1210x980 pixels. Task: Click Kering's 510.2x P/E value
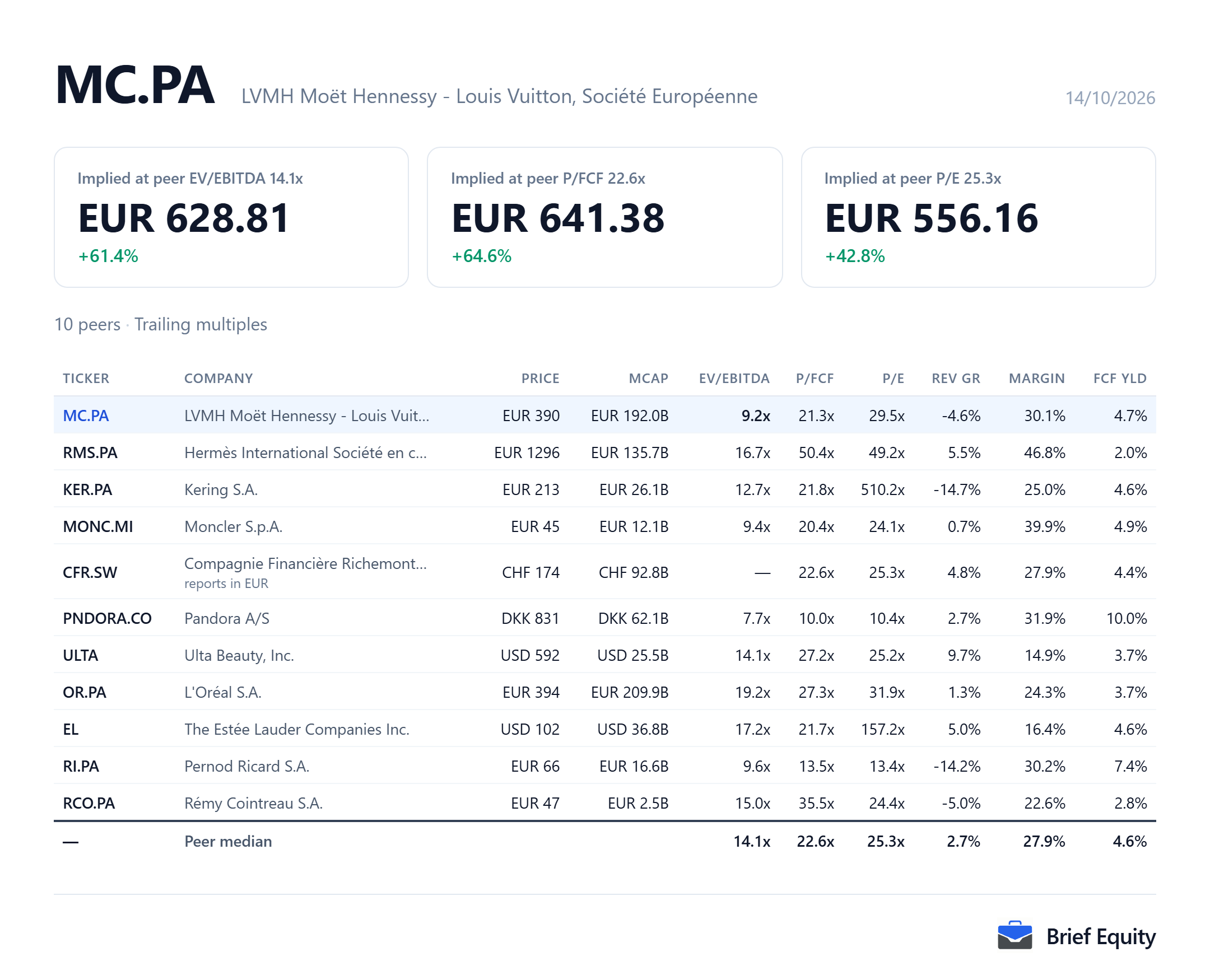coord(882,489)
